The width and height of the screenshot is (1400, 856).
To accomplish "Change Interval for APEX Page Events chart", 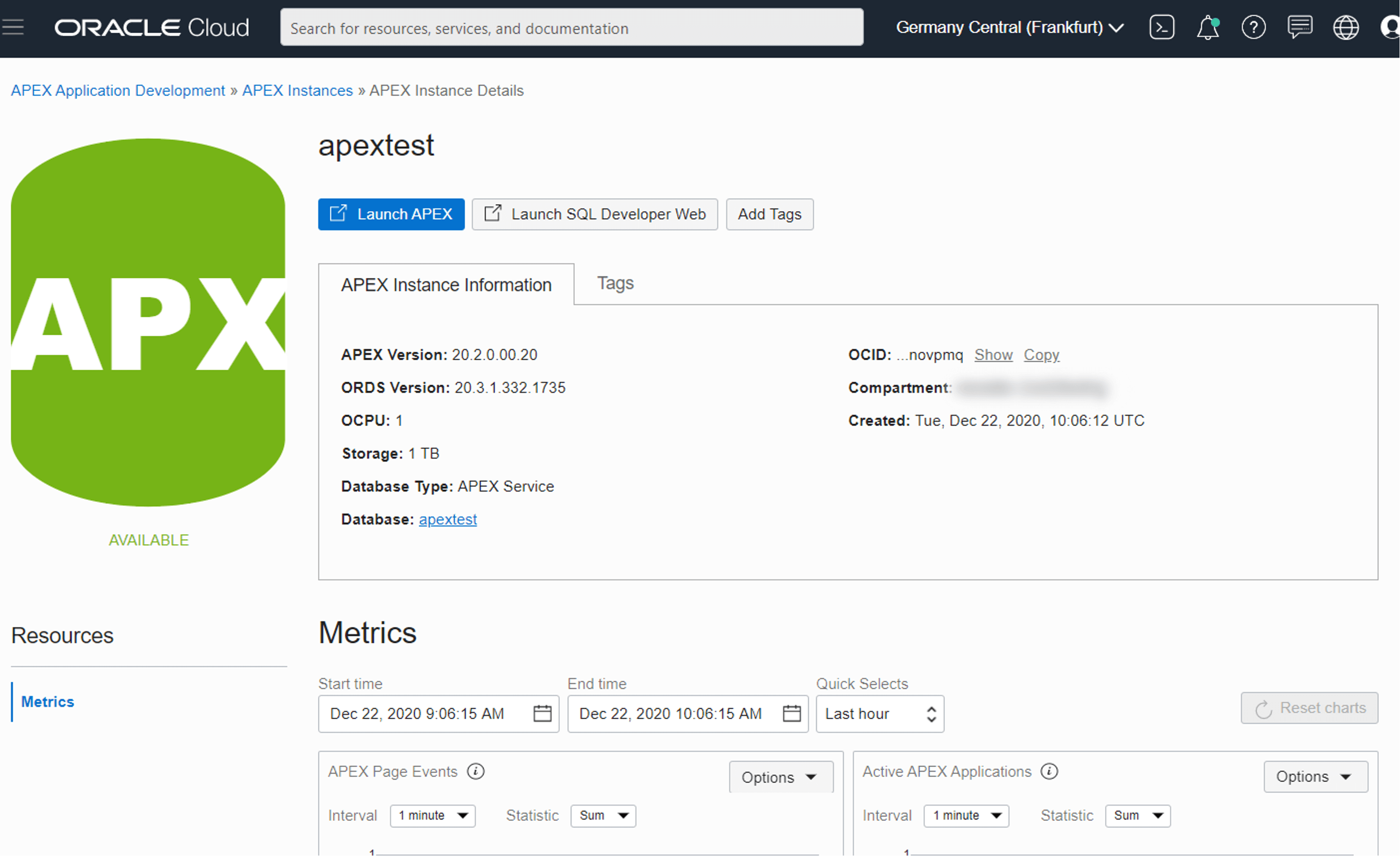I will (433, 816).
